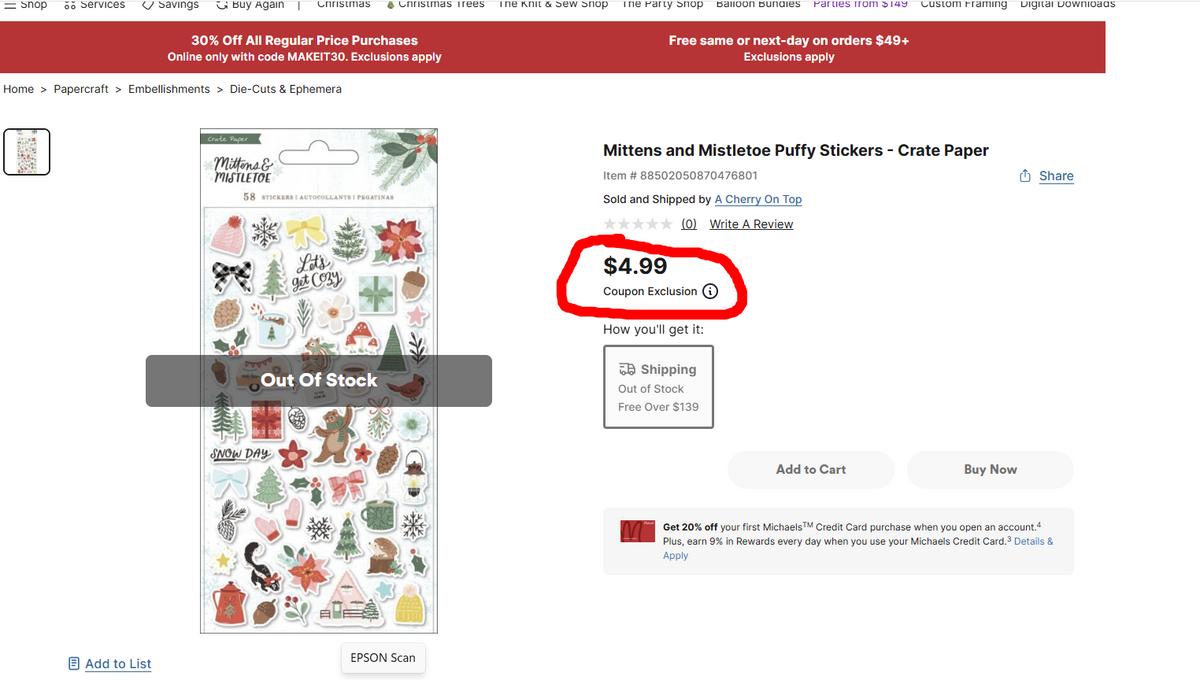This screenshot has width=1200, height=680.
Task: Select the first rating star
Action: point(609,224)
